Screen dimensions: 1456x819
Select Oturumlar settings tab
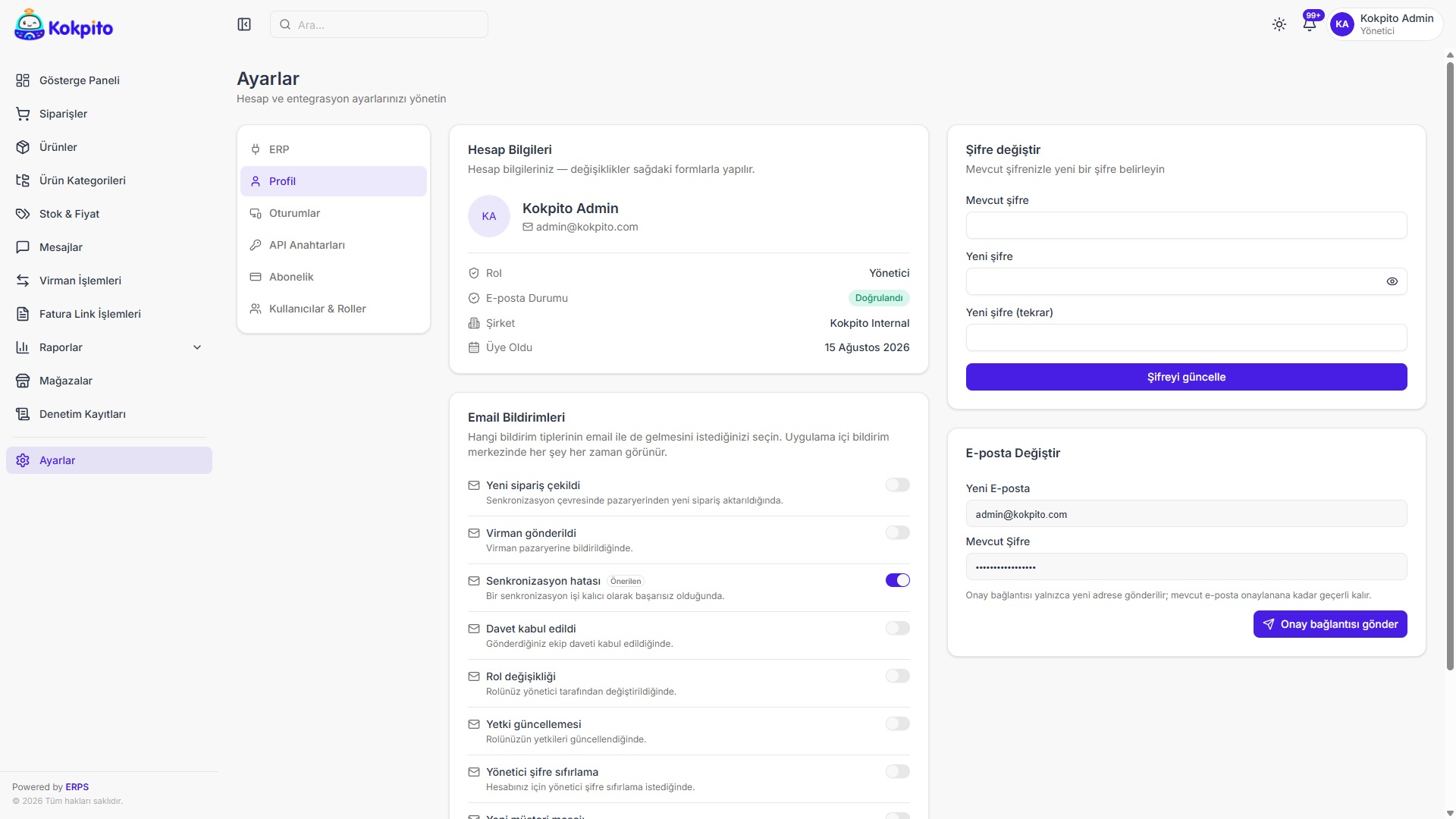(334, 213)
